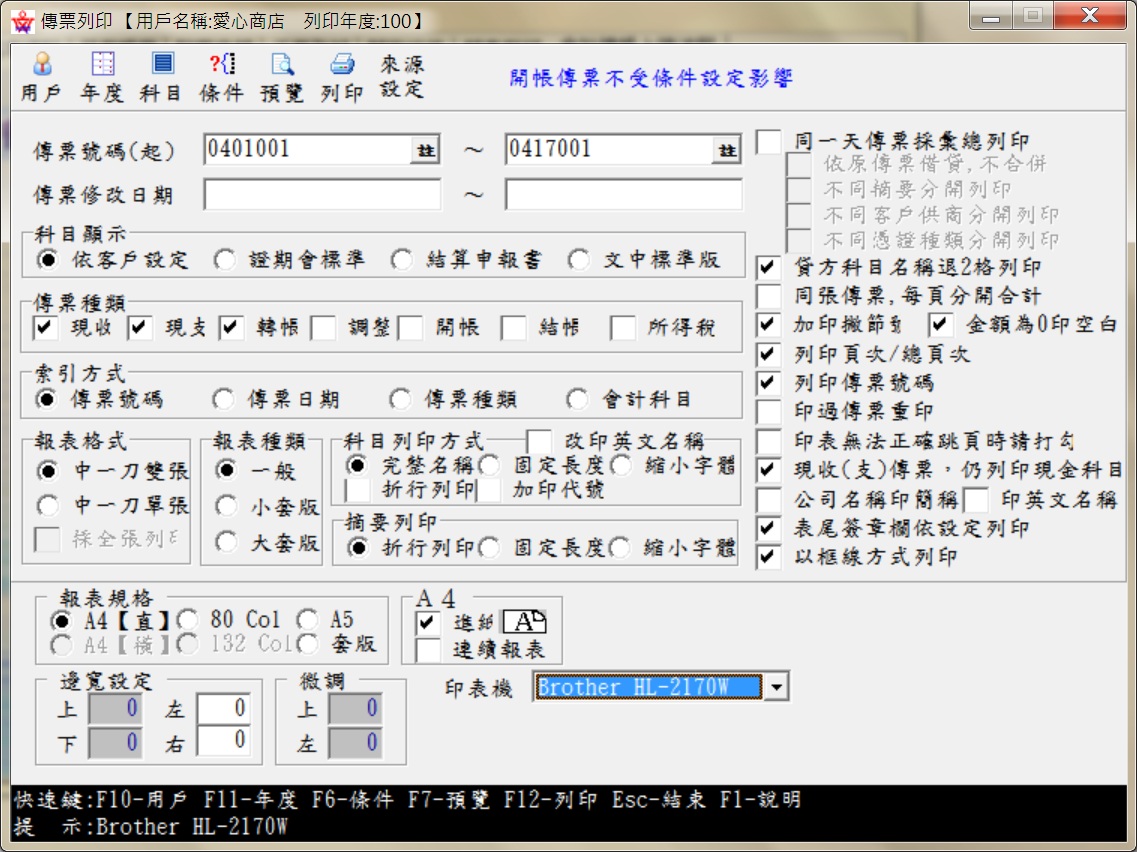Open 來源設定 (Source Settings)
The height and width of the screenshot is (852, 1137).
pos(402,77)
